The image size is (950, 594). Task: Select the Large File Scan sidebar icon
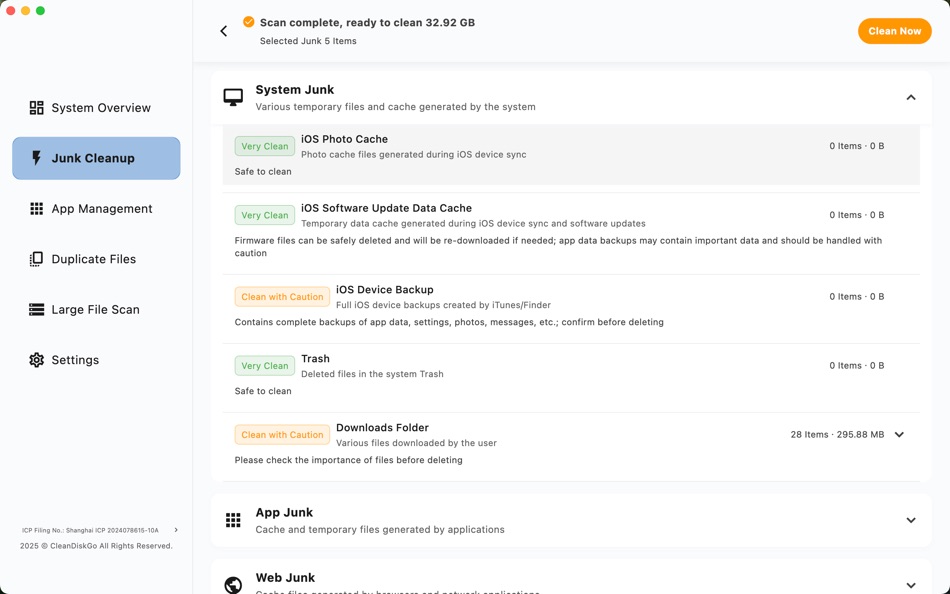[37, 309]
